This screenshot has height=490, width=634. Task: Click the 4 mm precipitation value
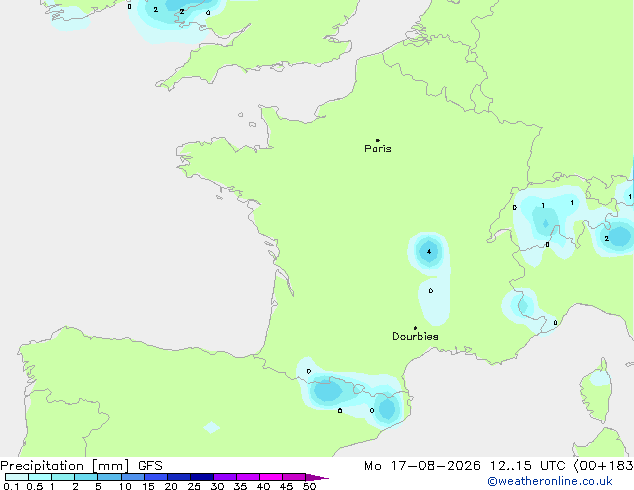[x=429, y=251]
